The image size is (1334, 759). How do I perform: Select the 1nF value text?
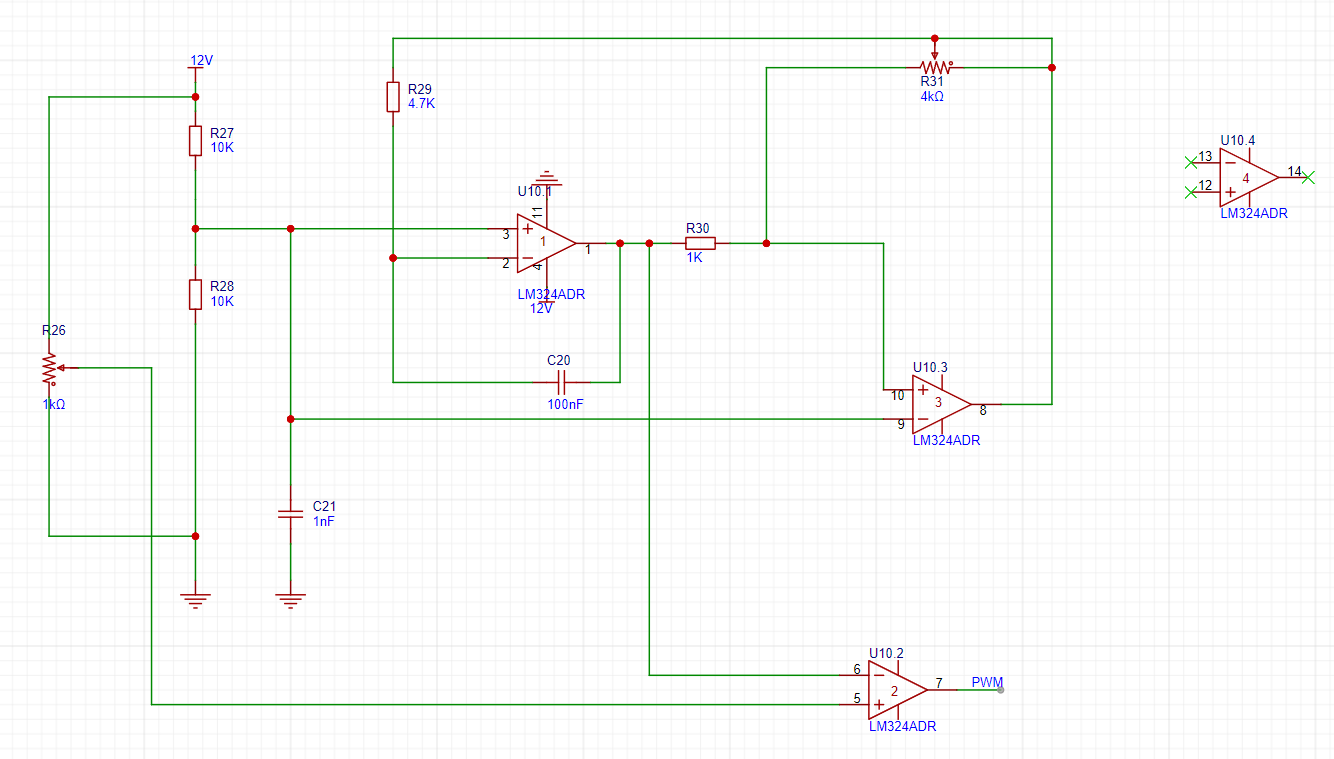324,521
